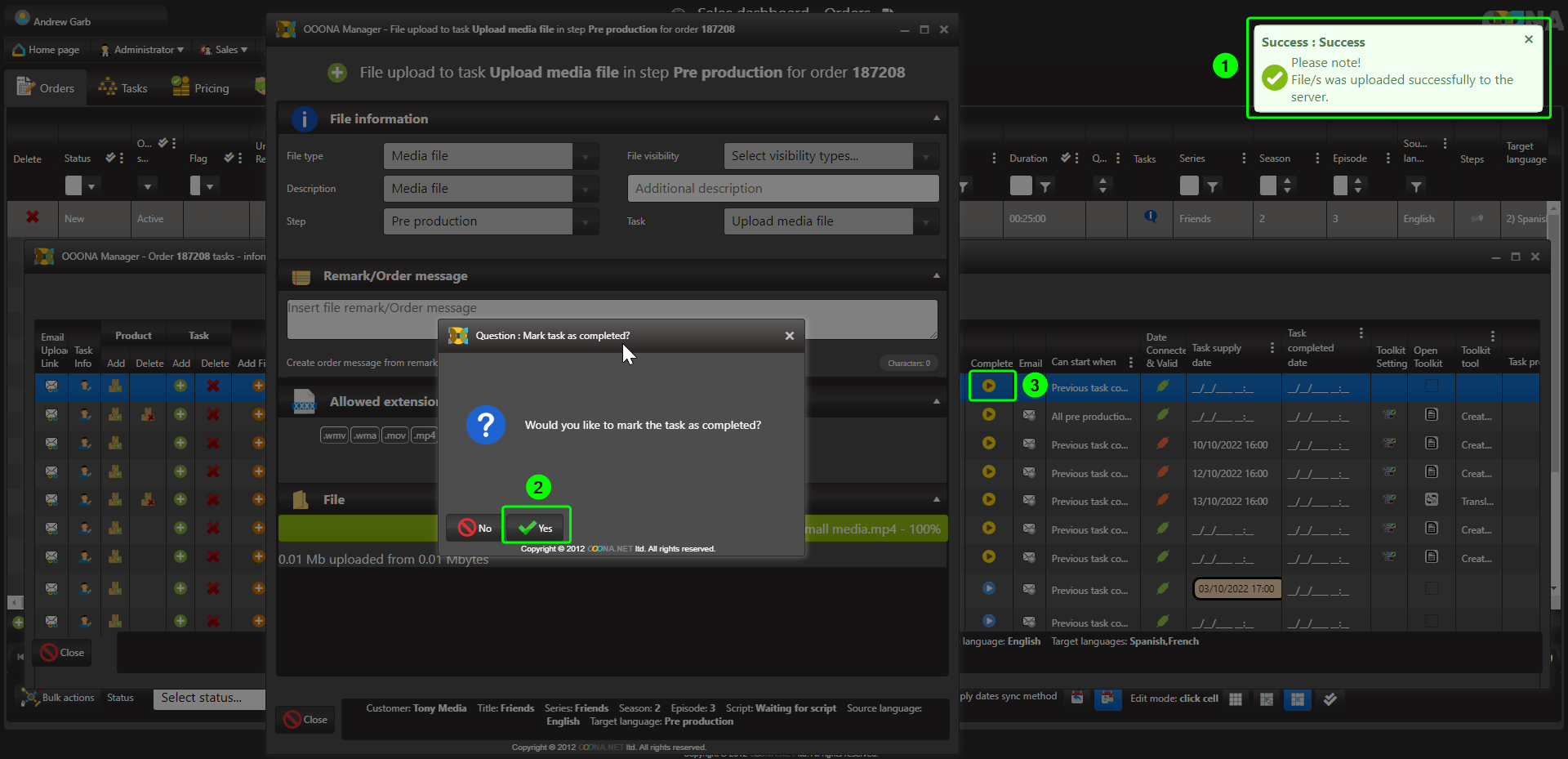Open the File type dropdown
The image size is (1568, 759).
pyautogui.click(x=586, y=156)
